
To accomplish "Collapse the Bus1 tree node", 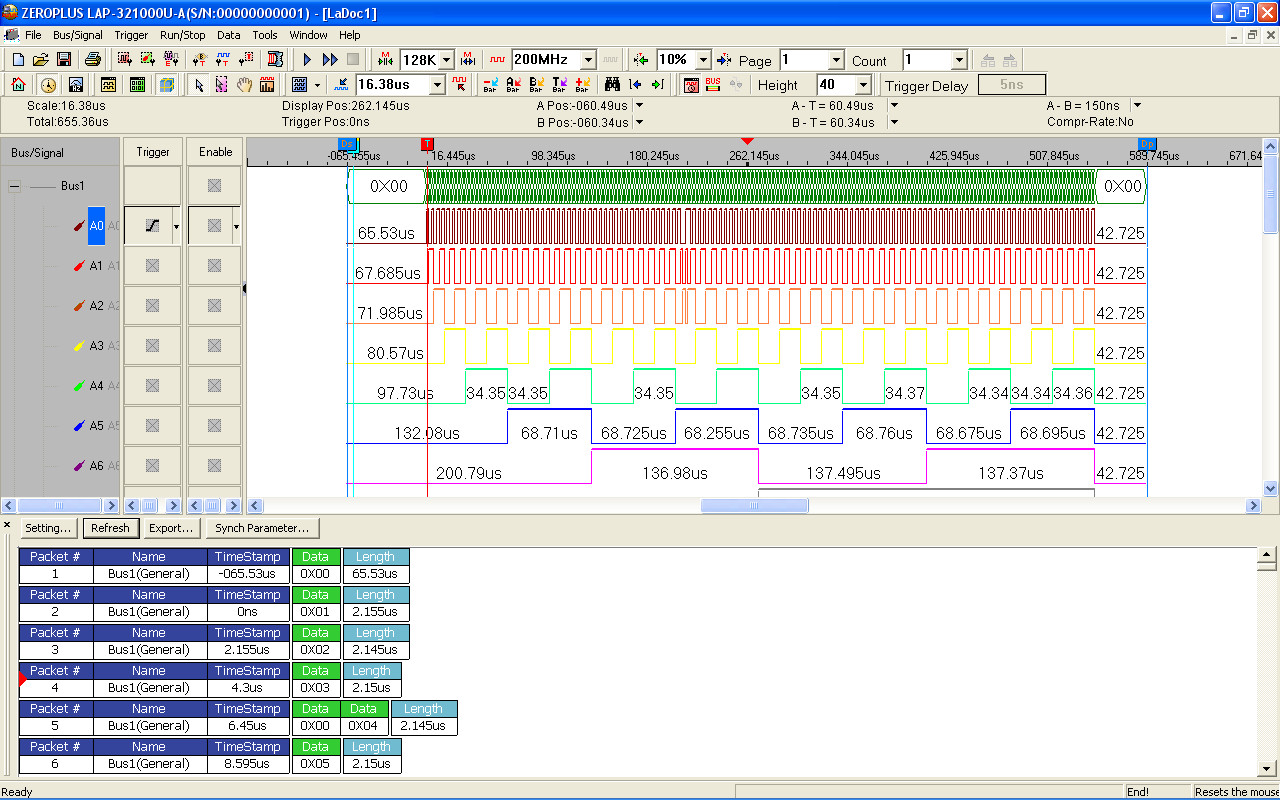I will (15, 186).
